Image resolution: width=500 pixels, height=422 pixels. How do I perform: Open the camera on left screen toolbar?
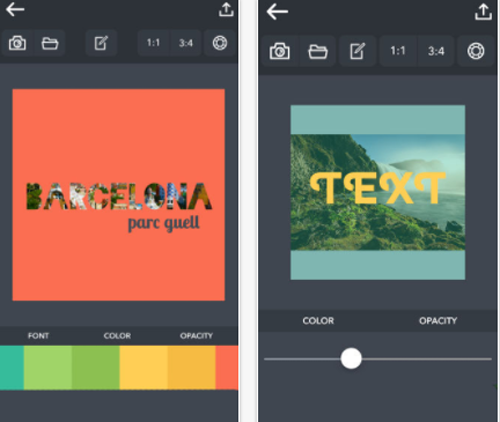point(17,43)
